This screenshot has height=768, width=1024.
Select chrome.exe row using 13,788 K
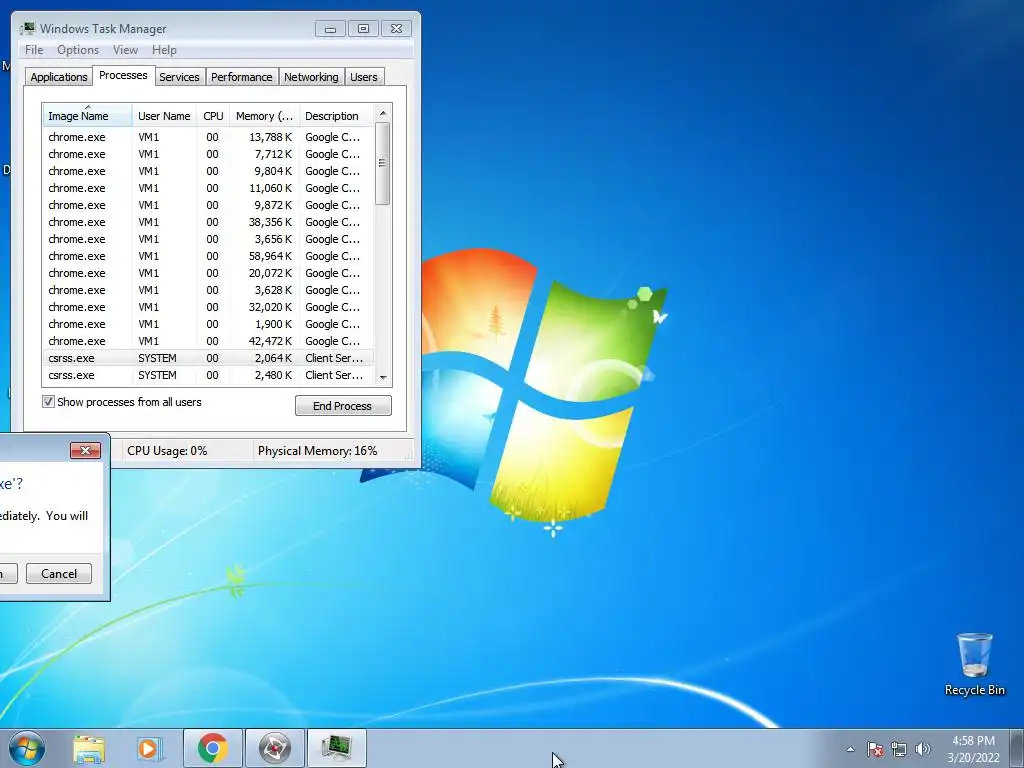click(208, 137)
